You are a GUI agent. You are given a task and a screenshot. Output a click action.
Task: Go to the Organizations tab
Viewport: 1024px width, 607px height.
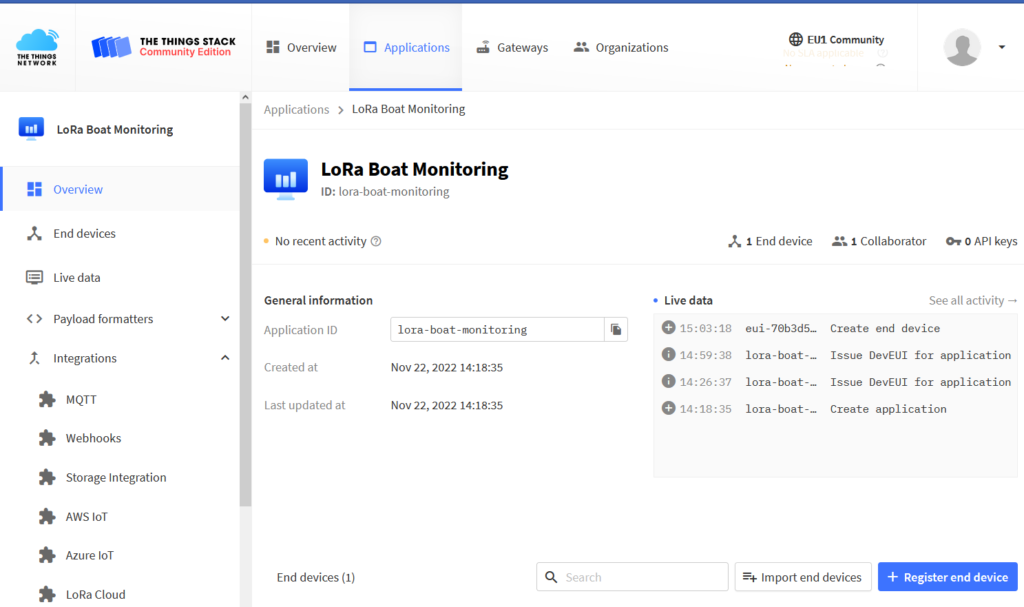(621, 47)
